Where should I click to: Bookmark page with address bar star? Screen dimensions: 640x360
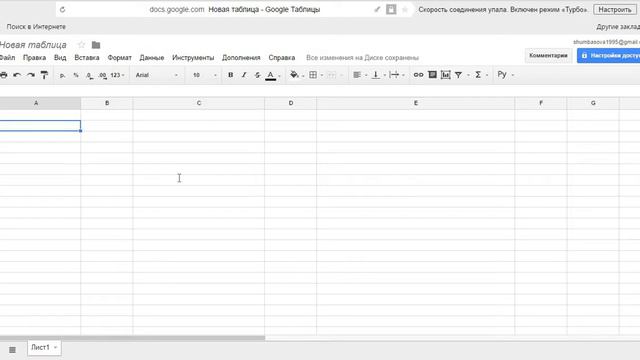point(404,9)
